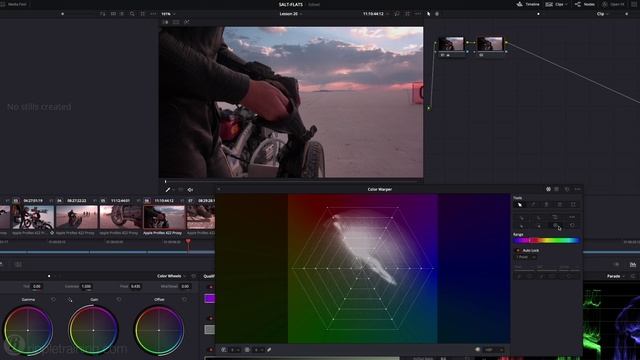This screenshot has width=640, height=360.
Task: Open the Point dropdown below Auto Lock
Action: pyautogui.click(x=526, y=257)
